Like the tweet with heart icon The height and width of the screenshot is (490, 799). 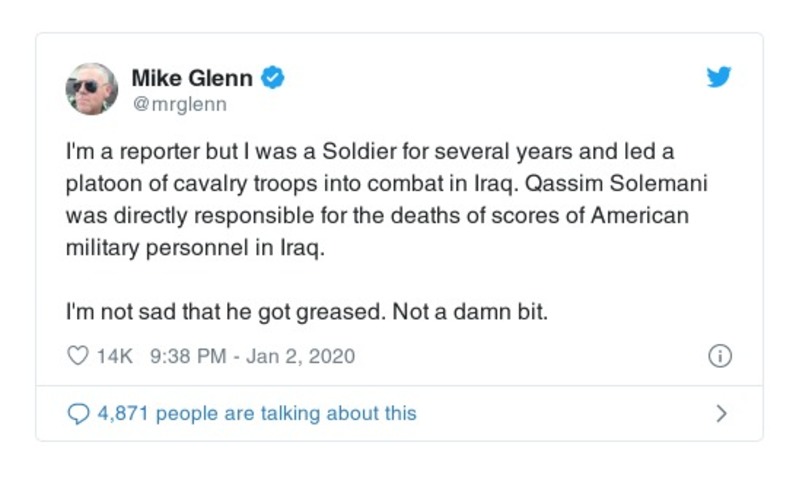[77, 356]
